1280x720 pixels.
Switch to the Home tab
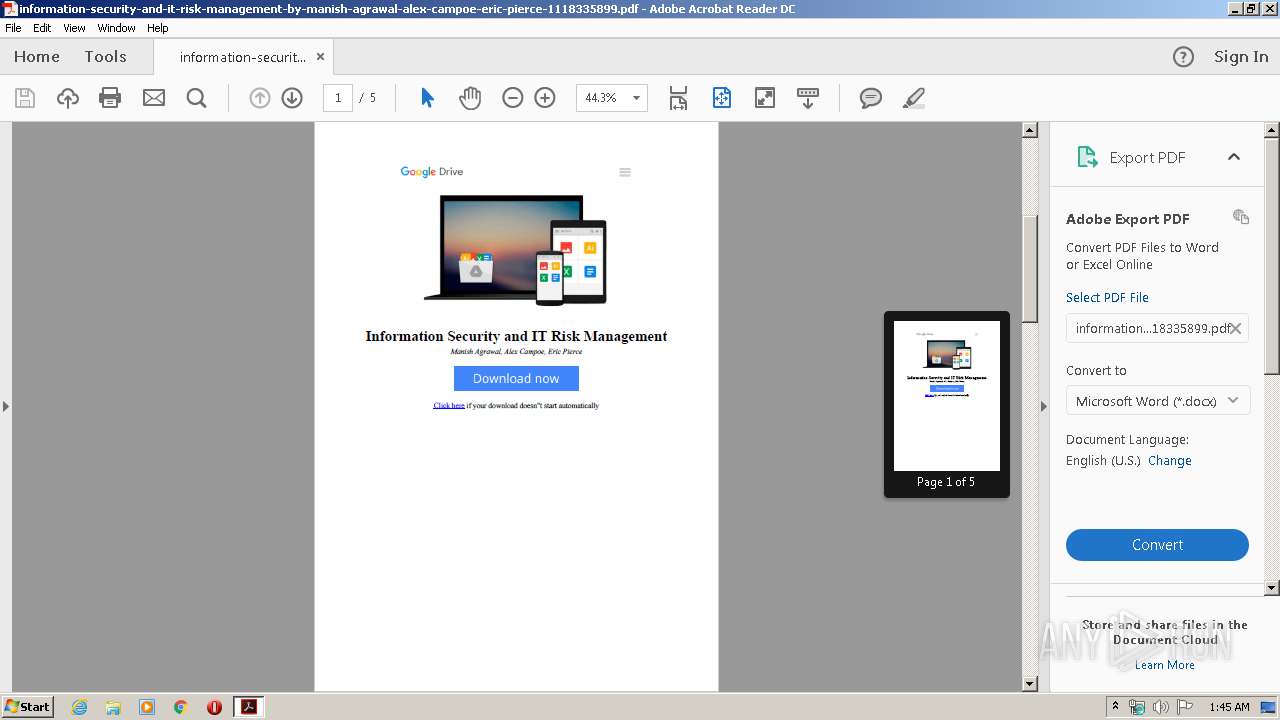(x=37, y=57)
